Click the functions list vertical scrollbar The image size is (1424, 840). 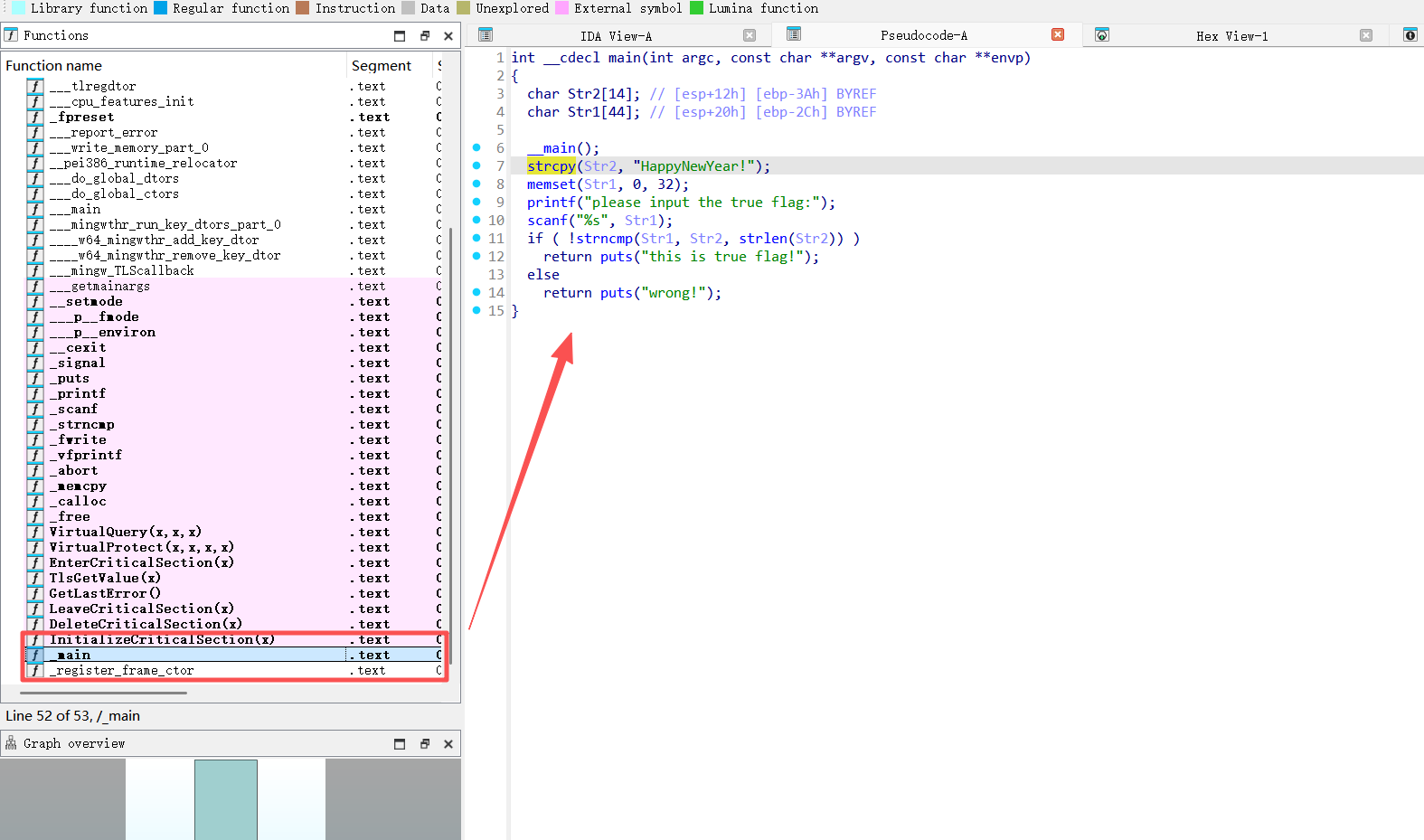(451, 447)
